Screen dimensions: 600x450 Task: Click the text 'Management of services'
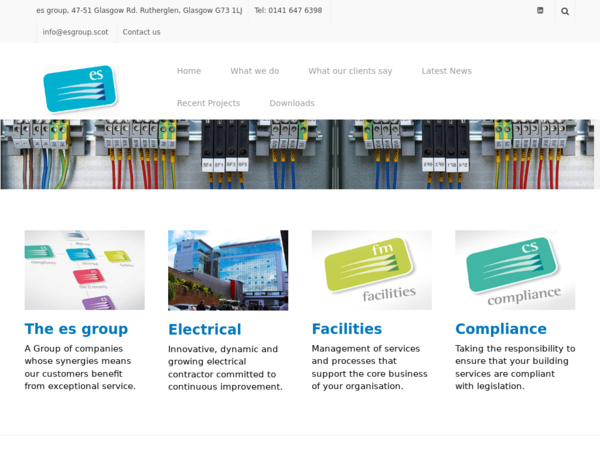[365, 349]
